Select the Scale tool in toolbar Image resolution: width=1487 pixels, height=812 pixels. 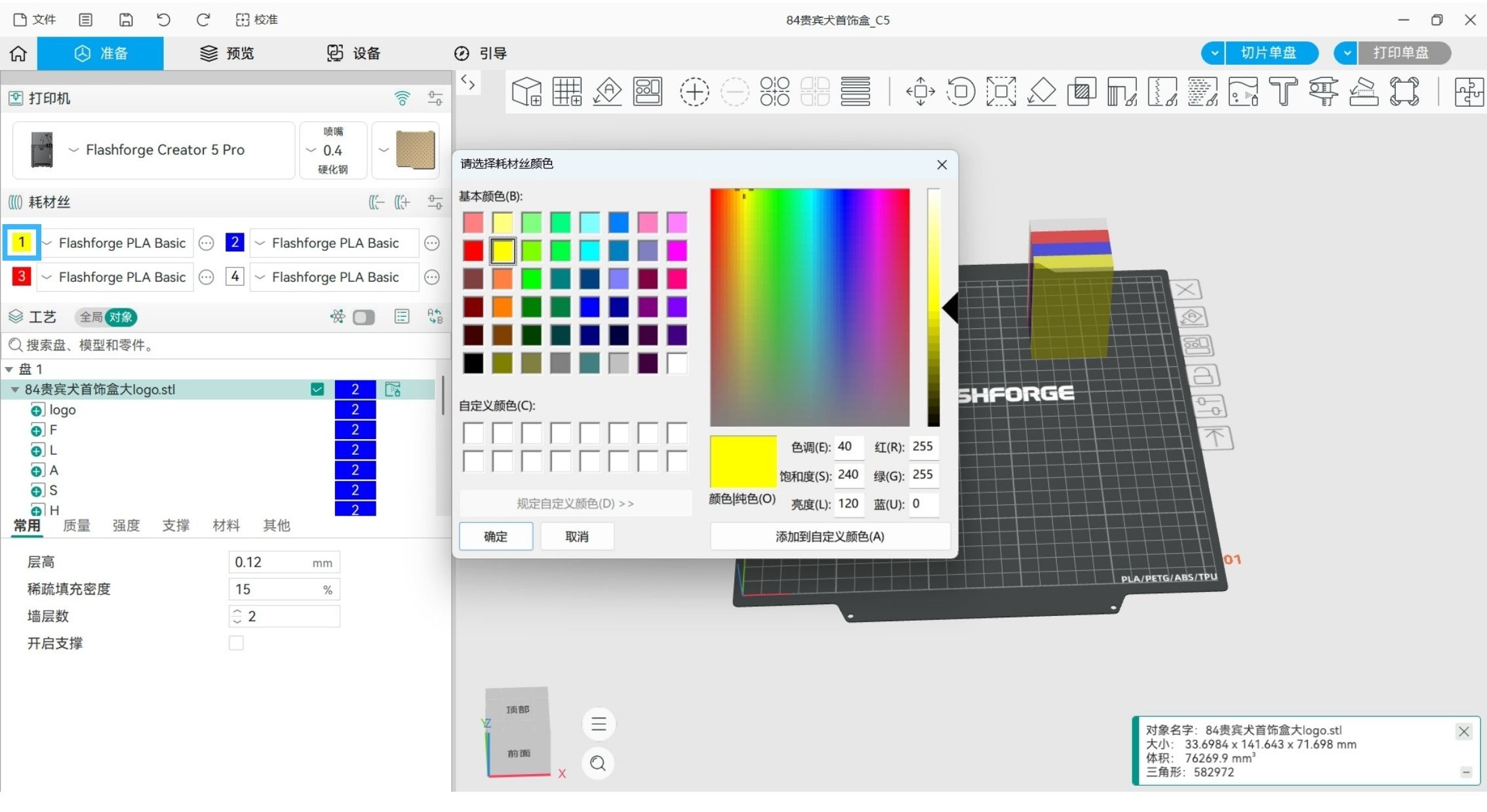1001,91
